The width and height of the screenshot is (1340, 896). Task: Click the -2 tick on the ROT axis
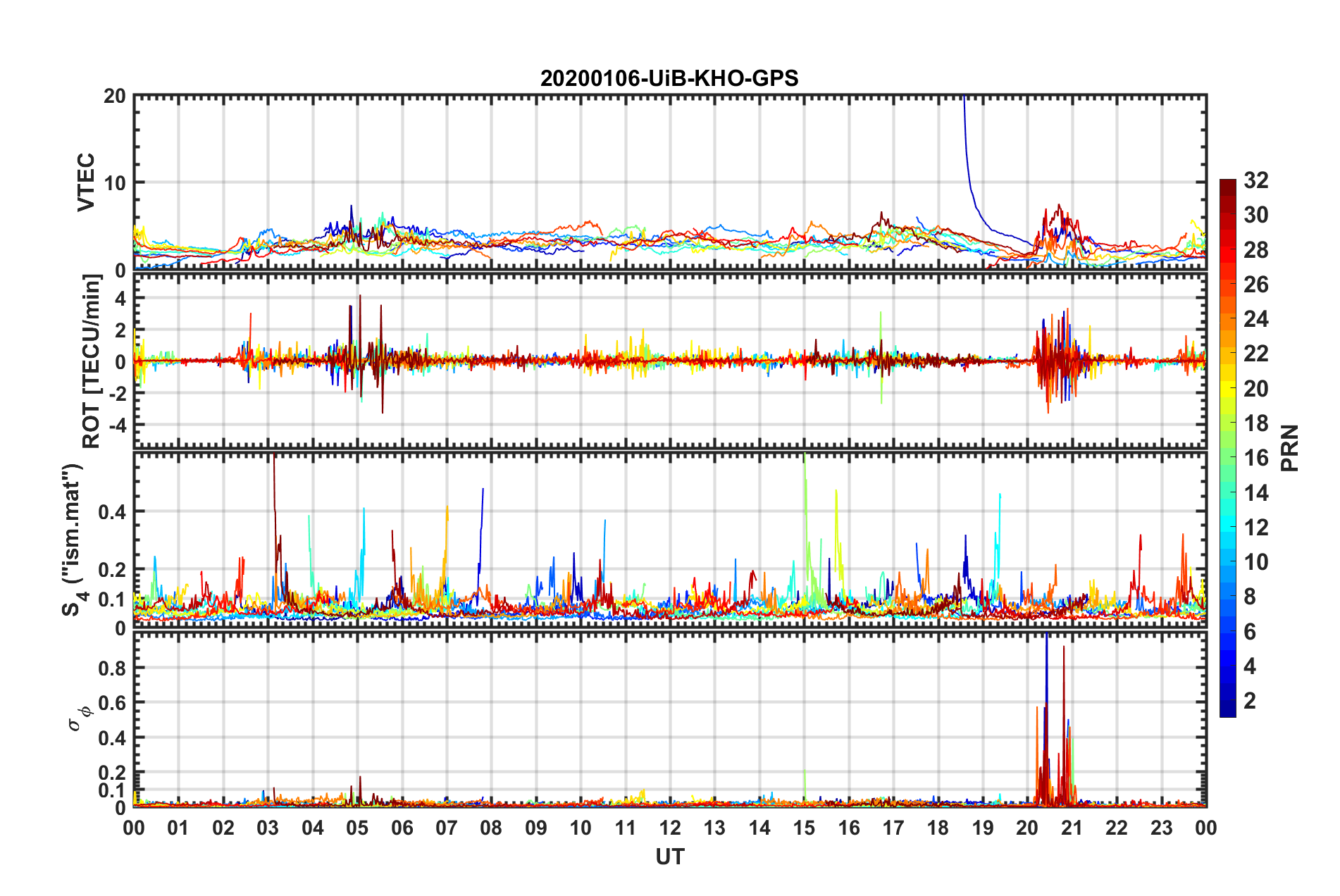(116, 394)
